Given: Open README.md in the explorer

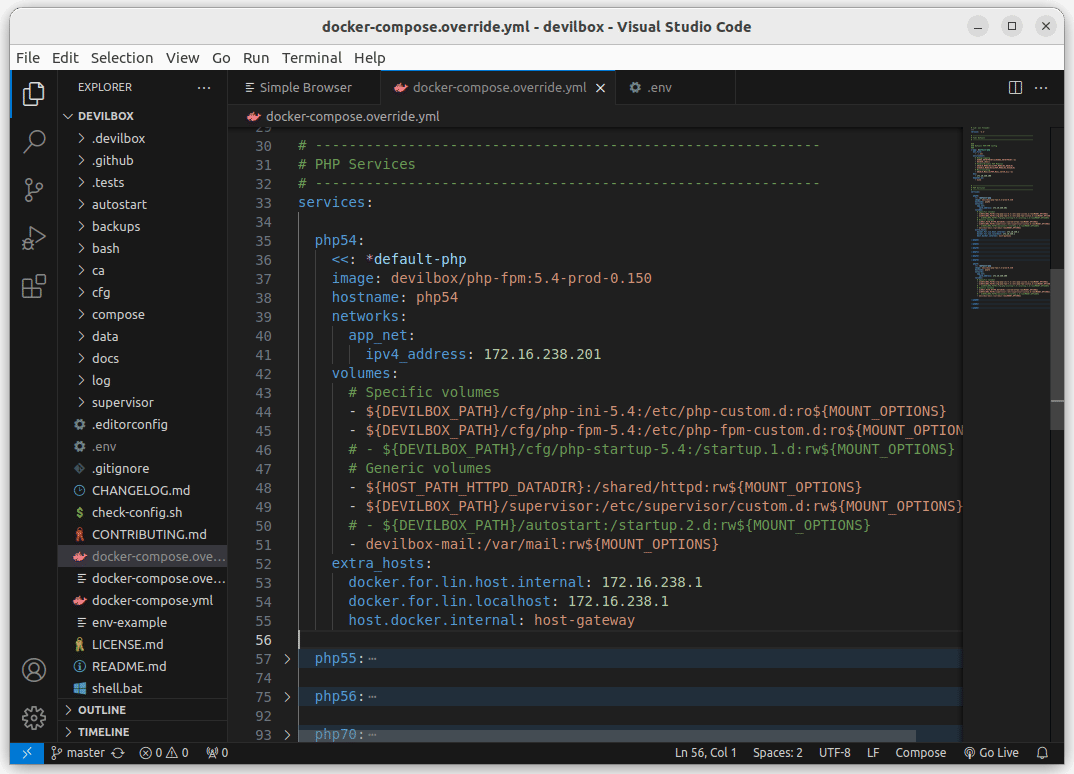Looking at the screenshot, I should [128, 666].
